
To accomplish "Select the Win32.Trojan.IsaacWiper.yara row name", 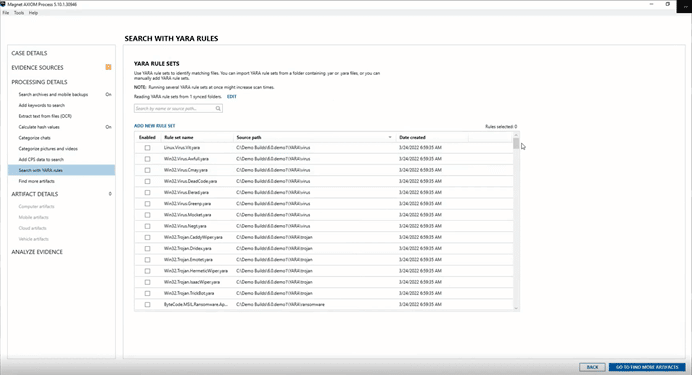I will (192, 282).
